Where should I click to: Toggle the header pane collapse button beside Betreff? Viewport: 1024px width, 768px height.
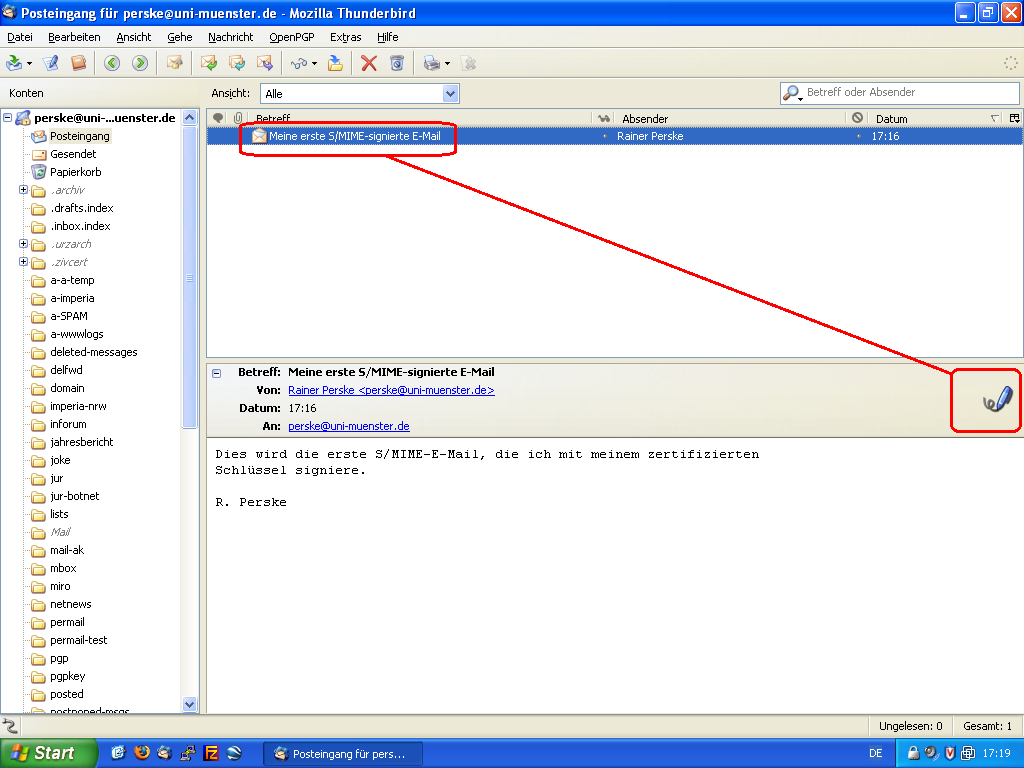point(217,372)
